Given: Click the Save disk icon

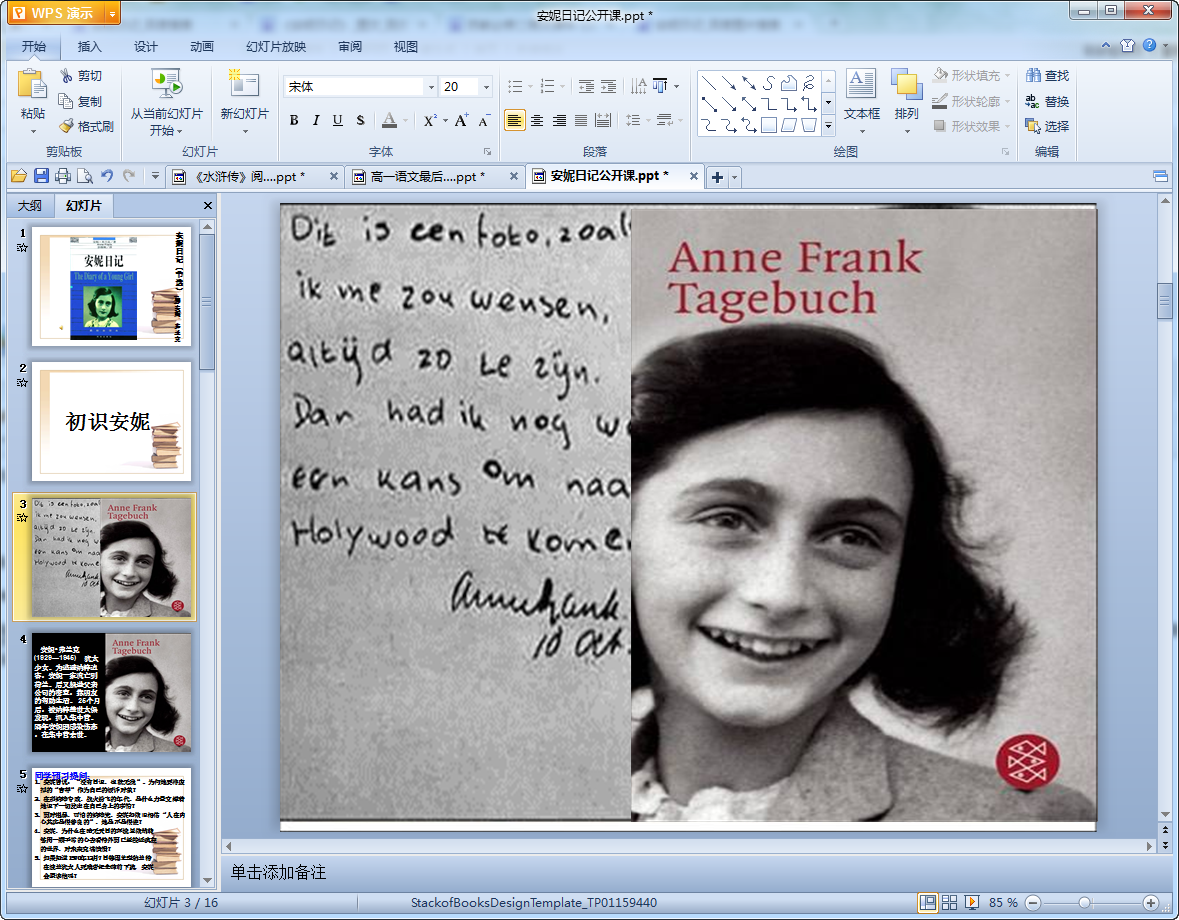Looking at the screenshot, I should [x=41, y=176].
